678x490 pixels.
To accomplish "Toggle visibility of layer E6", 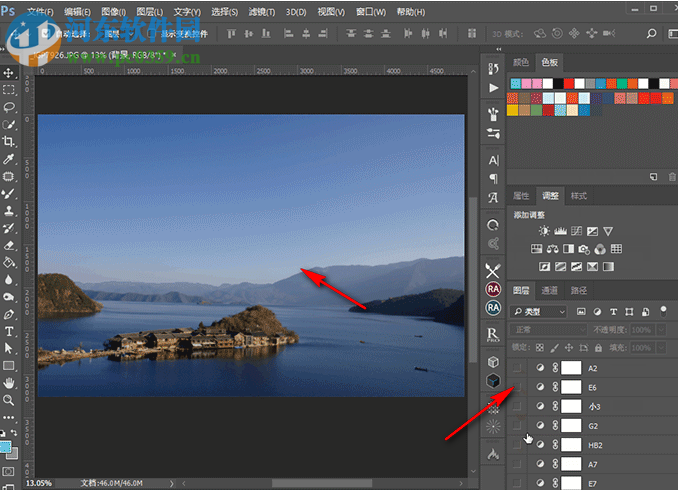I will [x=517, y=387].
